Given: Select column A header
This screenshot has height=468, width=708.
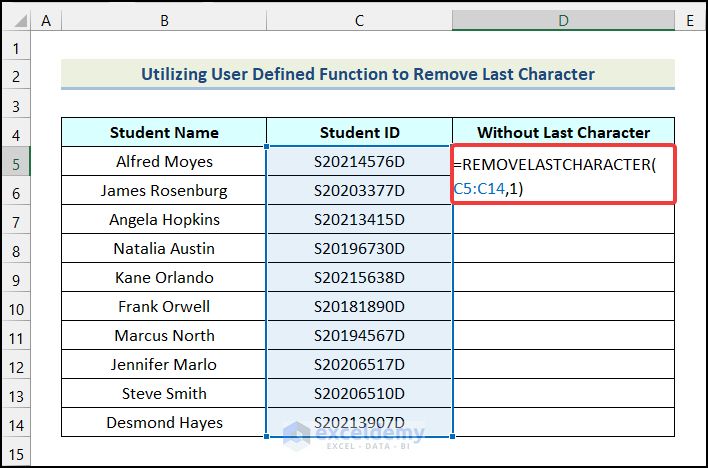Looking at the screenshot, I should (x=46, y=20).
